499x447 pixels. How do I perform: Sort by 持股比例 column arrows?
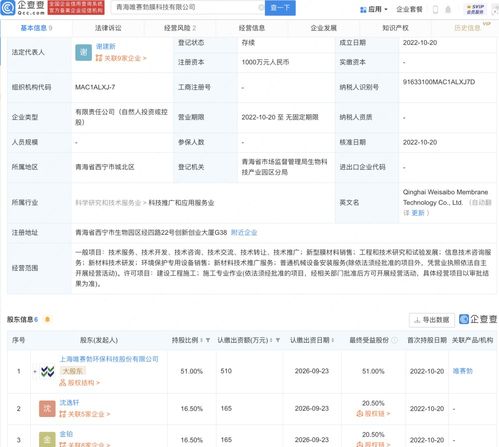click(202, 340)
